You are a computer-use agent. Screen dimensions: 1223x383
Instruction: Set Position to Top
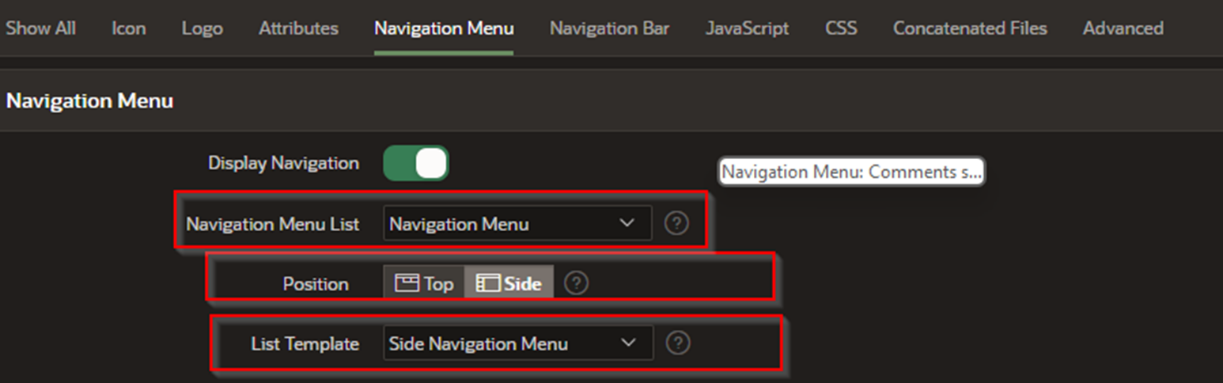click(424, 284)
